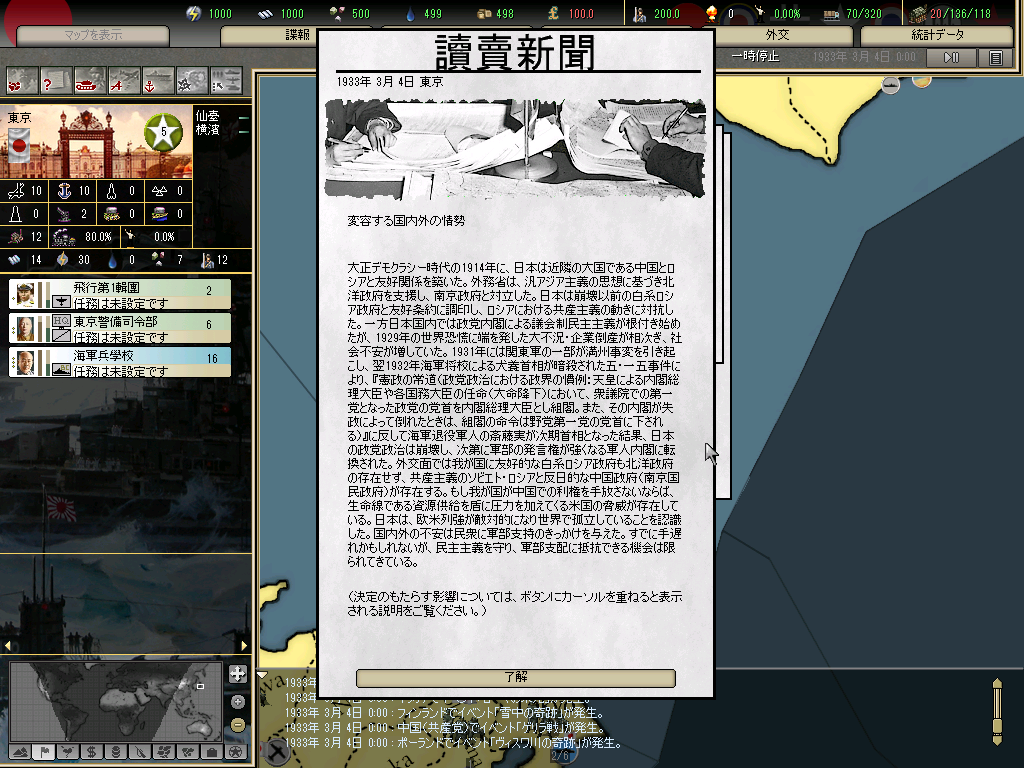
Task: Select the region map mode icon
Action: (x=164, y=752)
